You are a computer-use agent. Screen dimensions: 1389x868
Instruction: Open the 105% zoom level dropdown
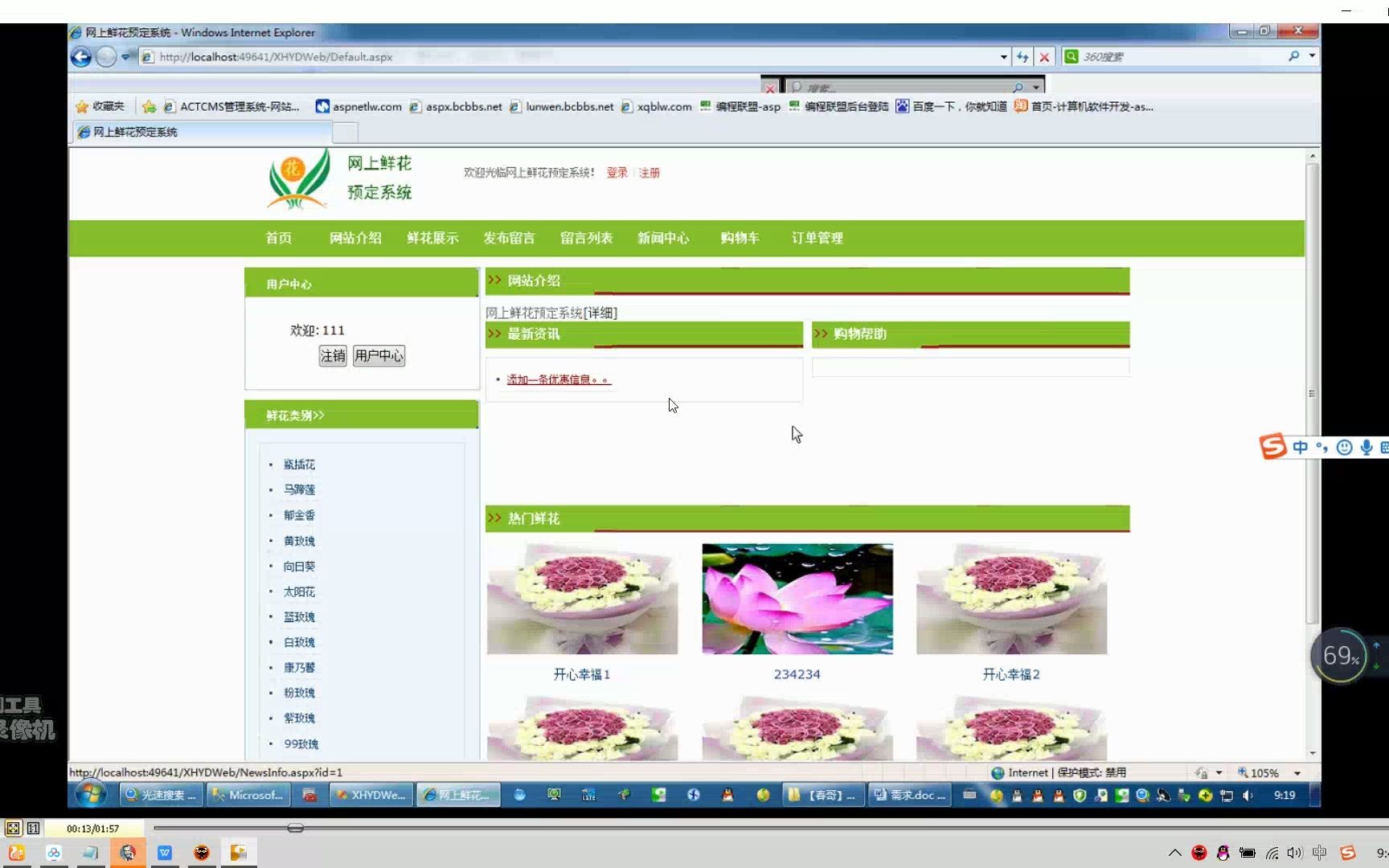[x=1297, y=773]
